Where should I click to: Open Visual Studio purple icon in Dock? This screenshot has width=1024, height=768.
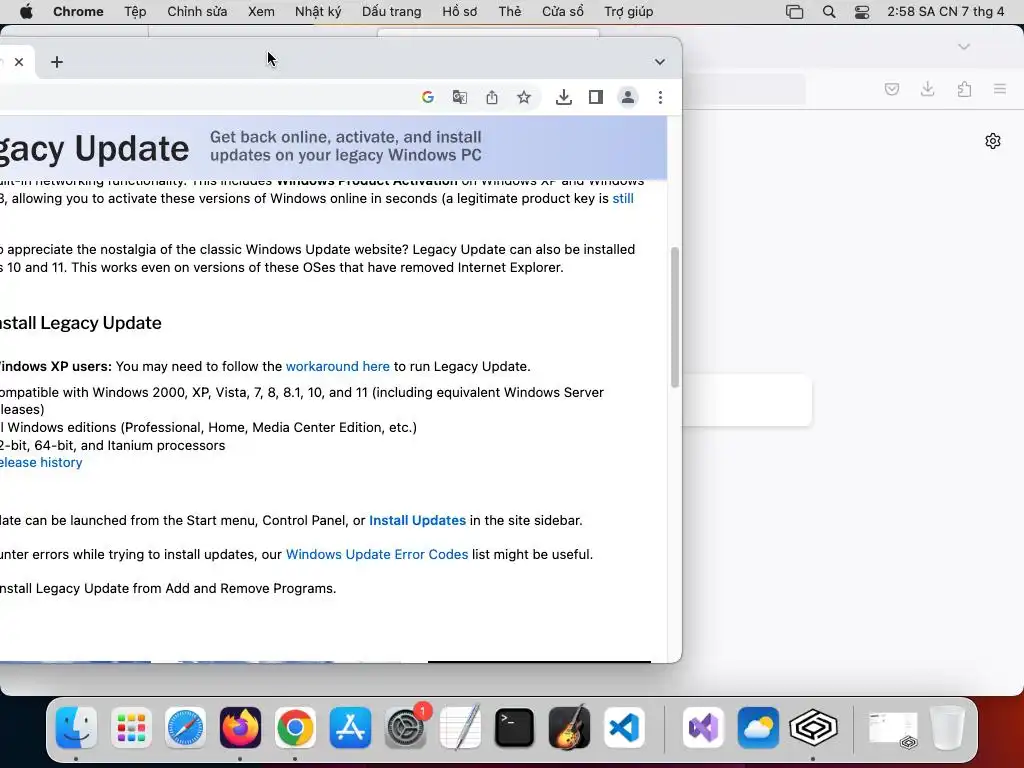(x=703, y=728)
